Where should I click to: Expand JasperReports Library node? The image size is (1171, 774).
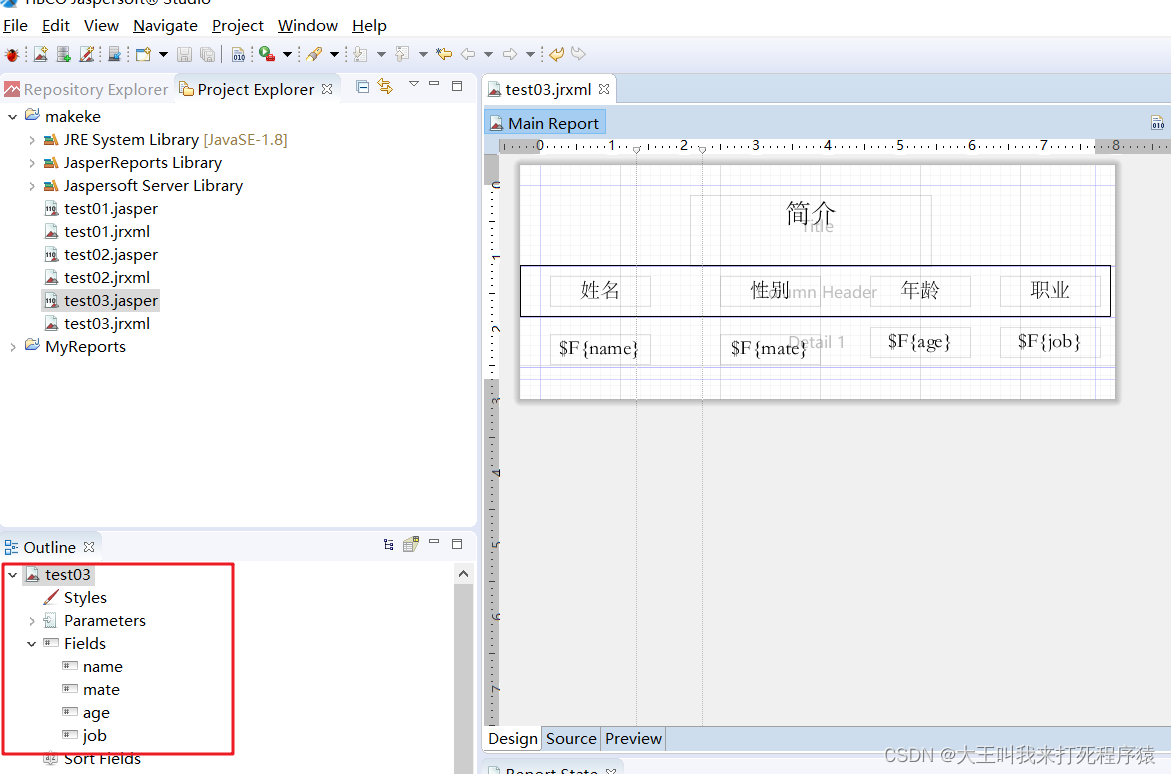[x=31, y=163]
